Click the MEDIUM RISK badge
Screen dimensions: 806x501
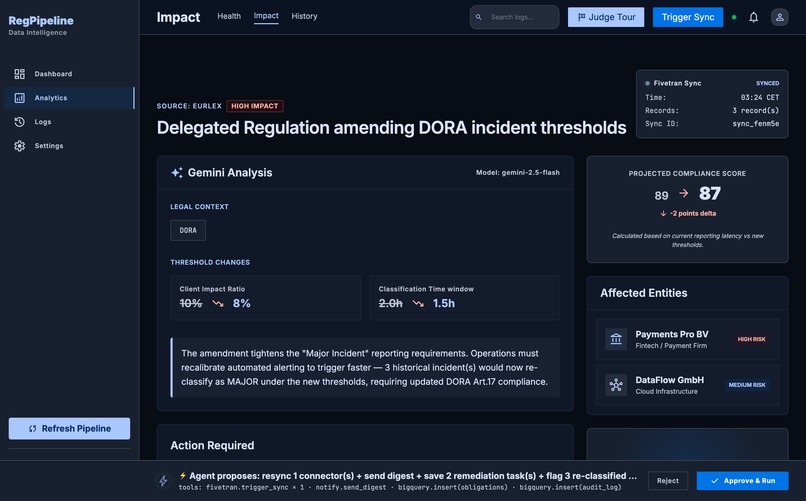747,385
